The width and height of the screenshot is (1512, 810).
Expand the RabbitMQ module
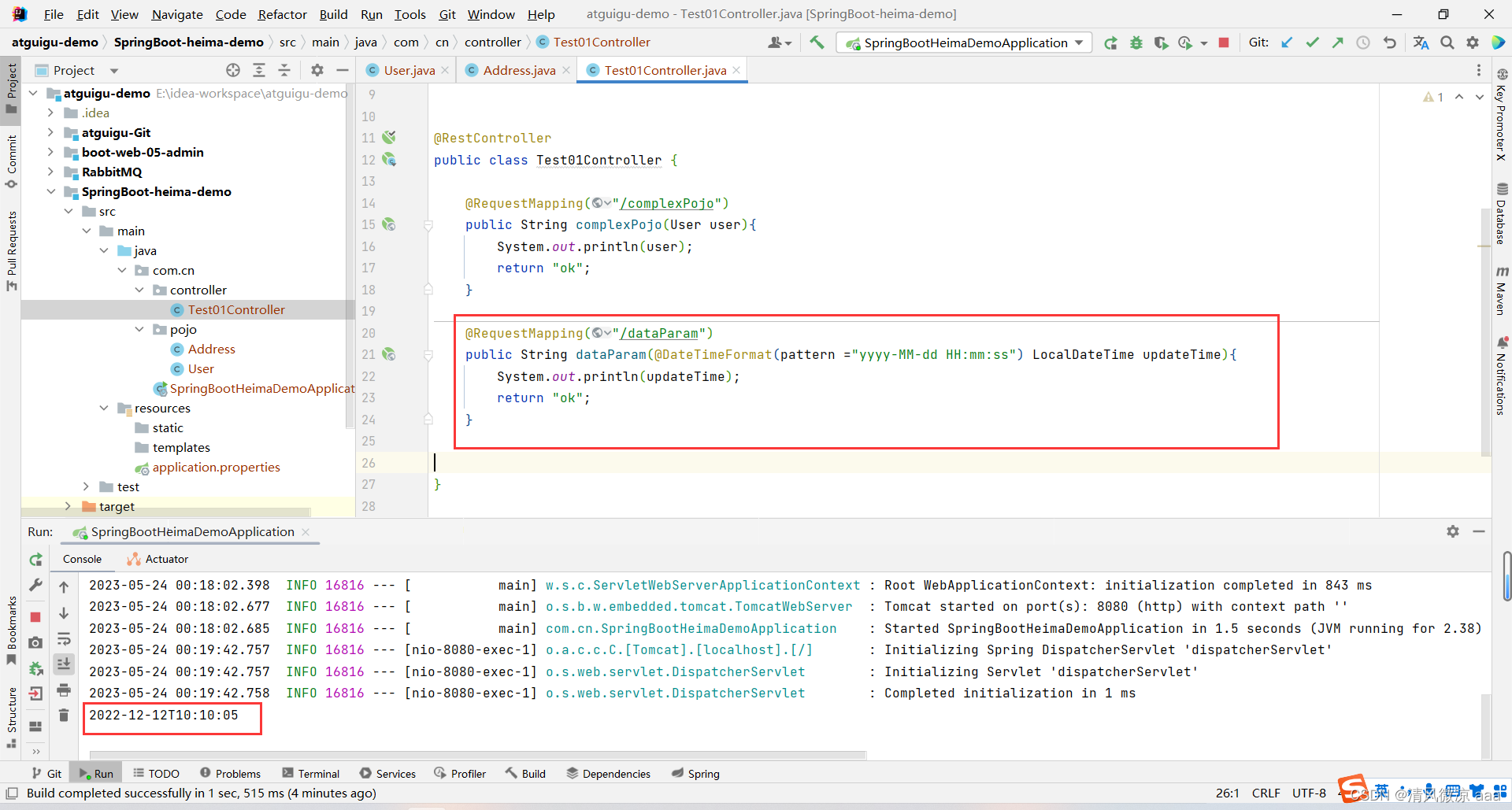50,172
